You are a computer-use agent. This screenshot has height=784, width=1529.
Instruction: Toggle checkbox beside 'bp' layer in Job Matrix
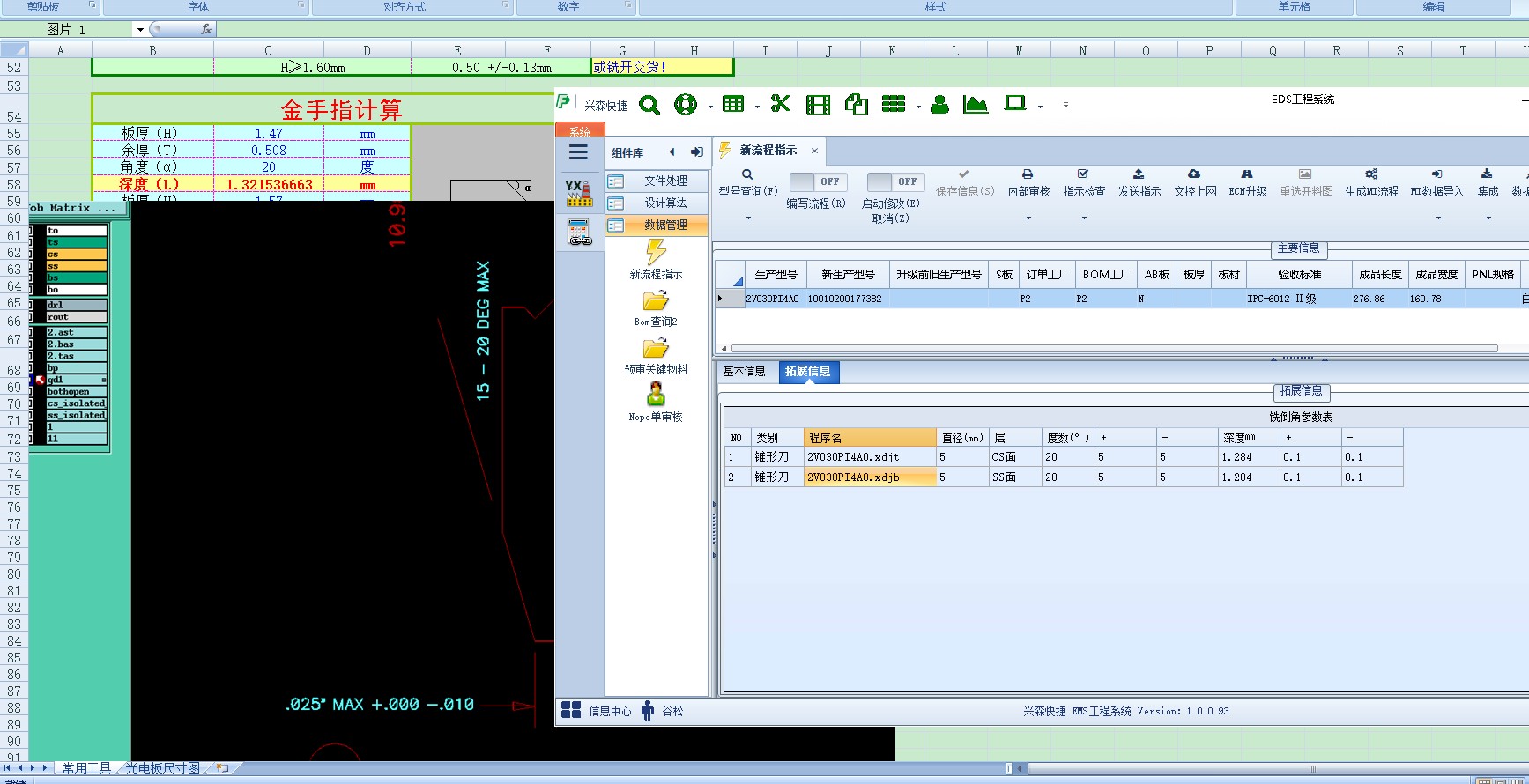pyautogui.click(x=32, y=367)
